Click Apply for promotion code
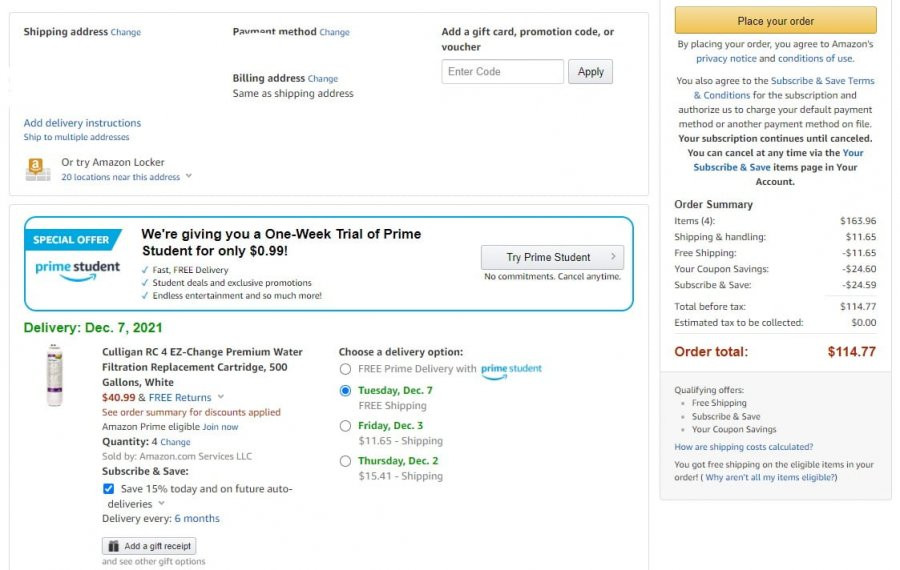This screenshot has width=900, height=570. [590, 72]
